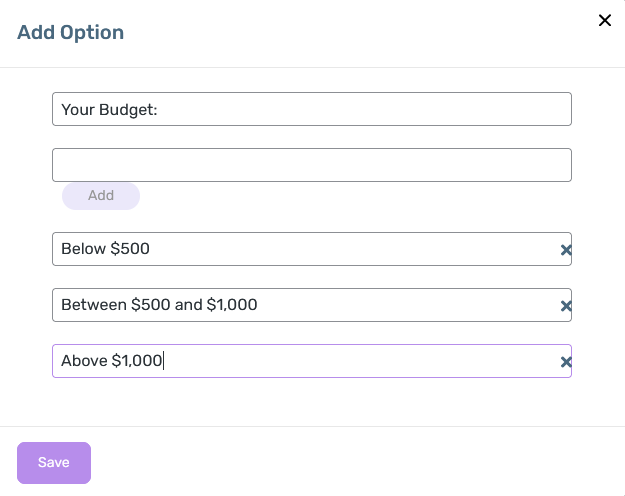Dismiss the dialog with the top-right X
Image resolution: width=625 pixels, height=496 pixels.
coord(604,20)
